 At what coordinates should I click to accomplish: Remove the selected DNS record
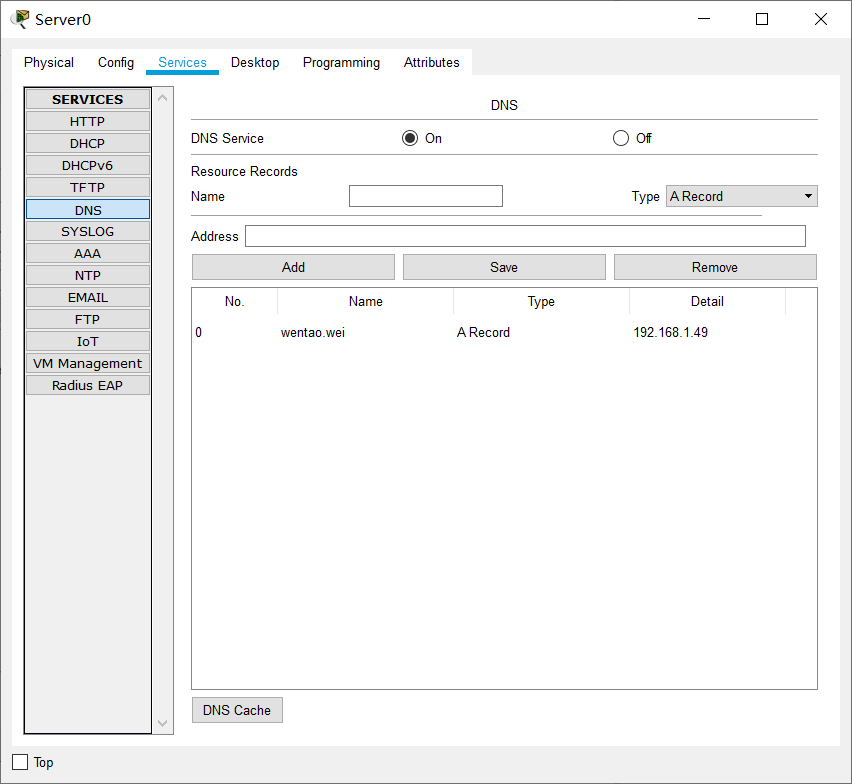click(x=715, y=267)
